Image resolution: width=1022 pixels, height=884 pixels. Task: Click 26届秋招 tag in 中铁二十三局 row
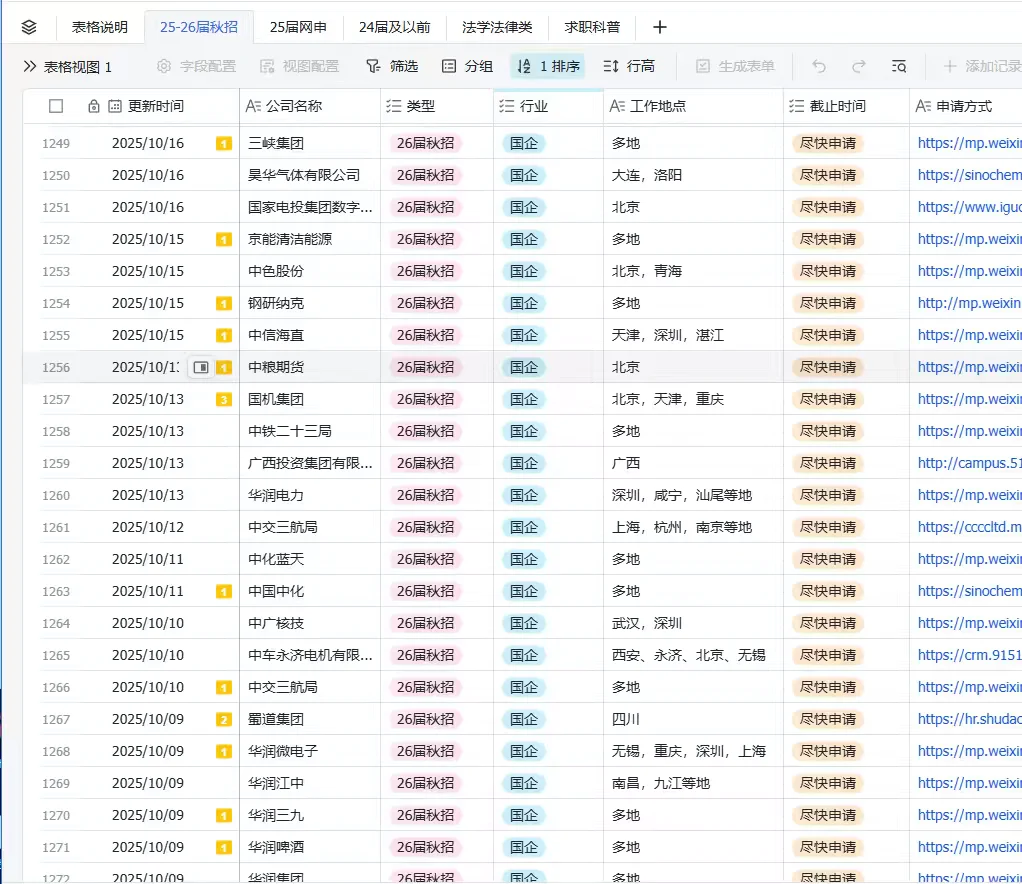425,432
